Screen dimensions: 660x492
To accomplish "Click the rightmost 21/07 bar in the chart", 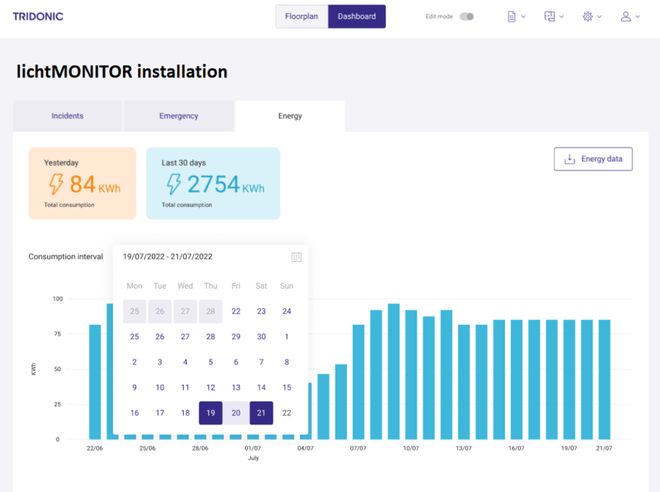I will click(x=604, y=379).
